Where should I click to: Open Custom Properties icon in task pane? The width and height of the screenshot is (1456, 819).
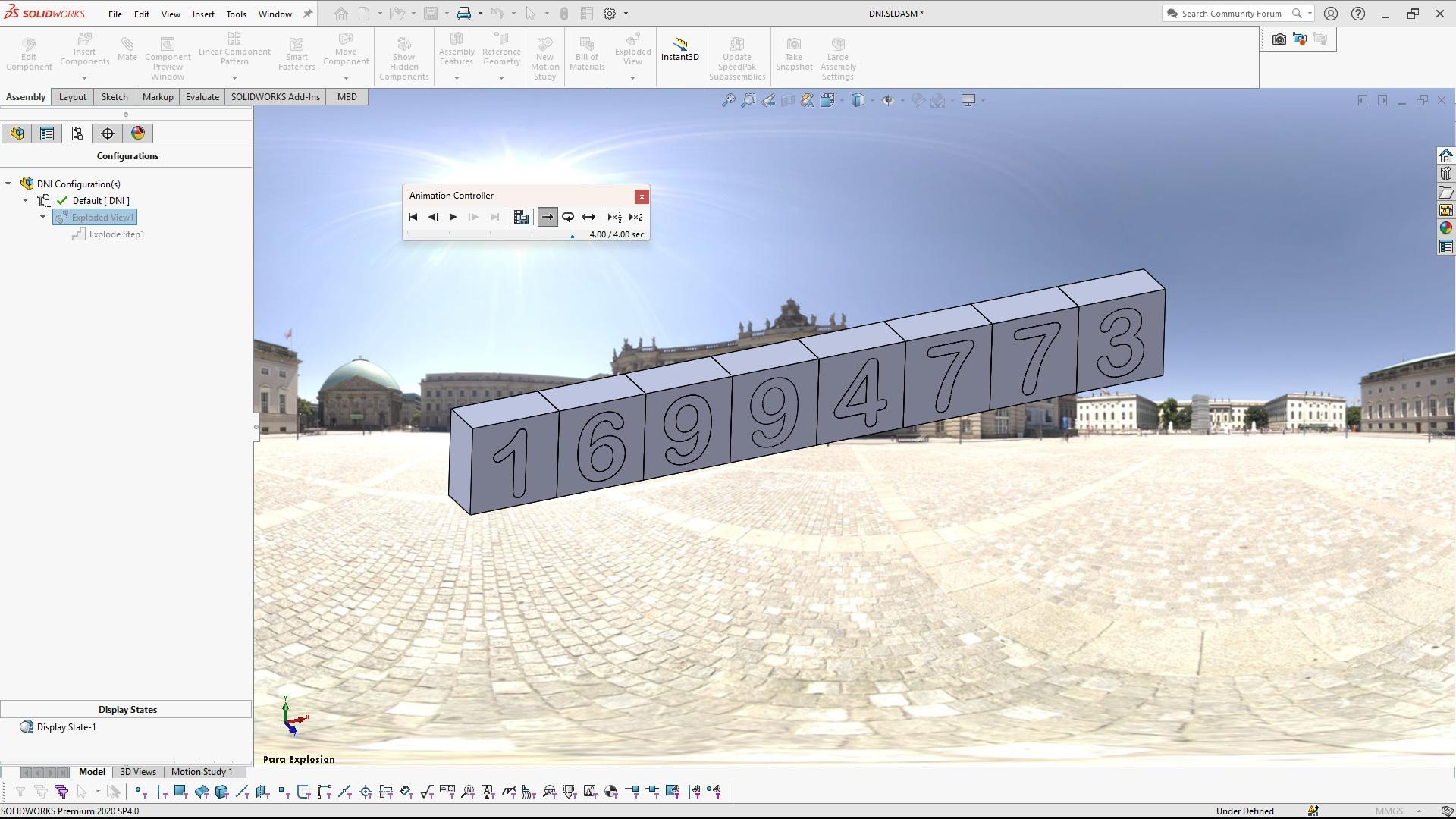(1446, 246)
